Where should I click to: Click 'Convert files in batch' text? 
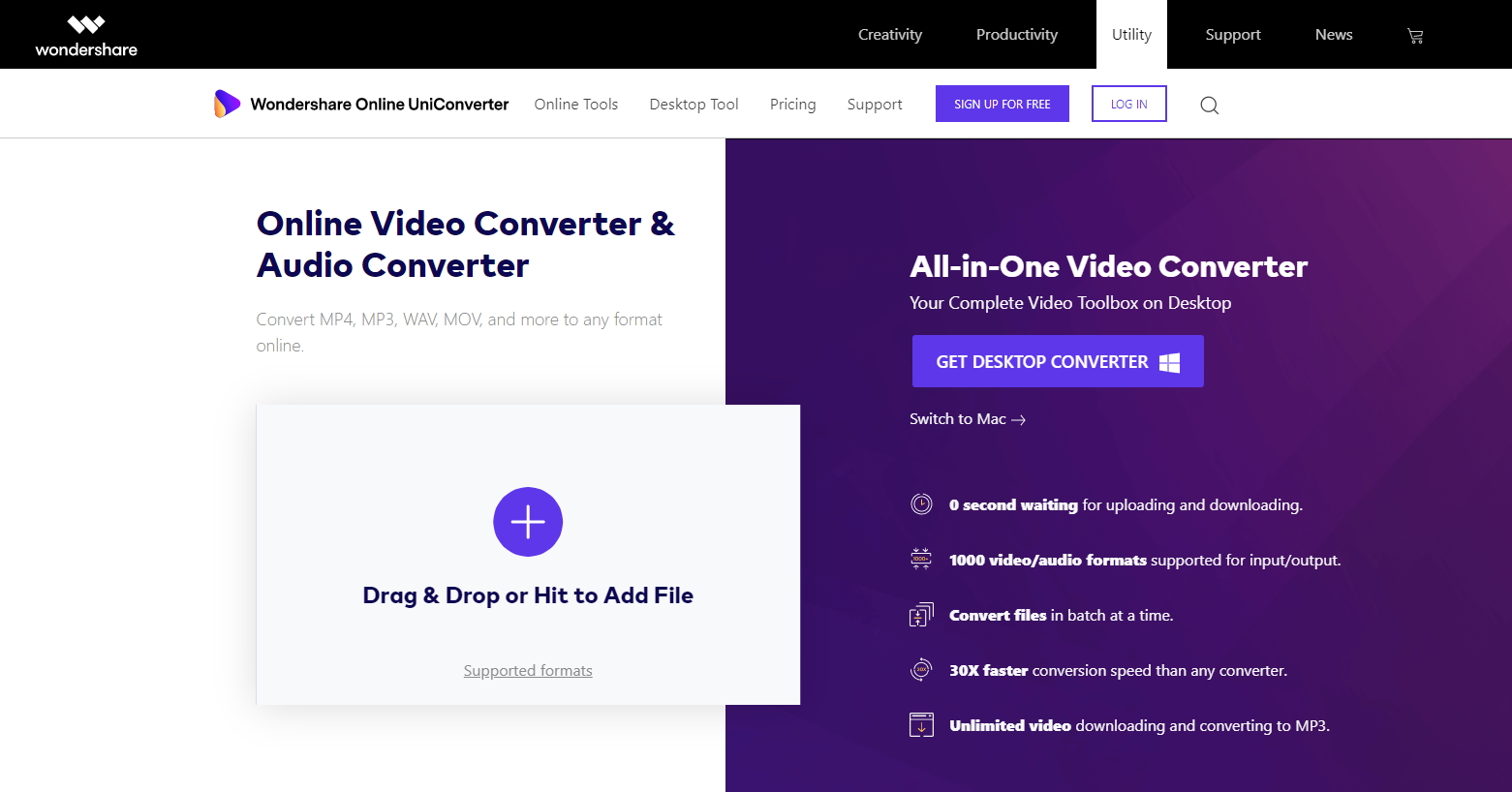[1061, 615]
